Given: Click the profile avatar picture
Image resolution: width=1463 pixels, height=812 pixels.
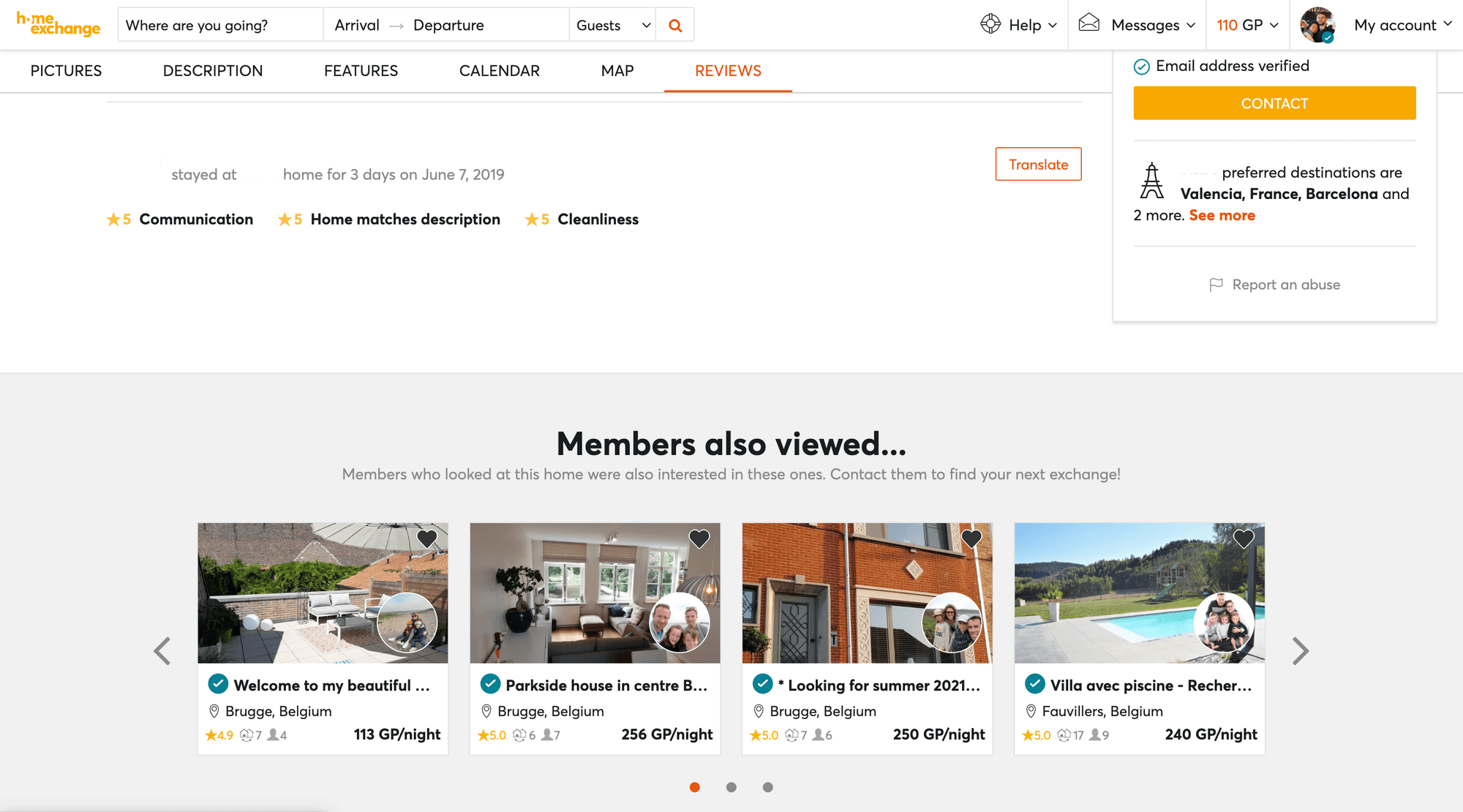Looking at the screenshot, I should (1316, 24).
